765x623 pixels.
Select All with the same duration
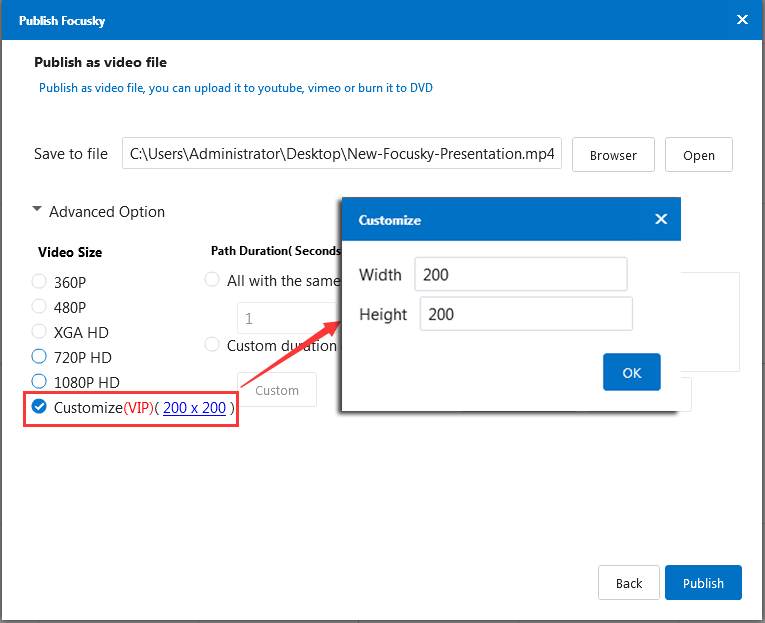pos(212,280)
